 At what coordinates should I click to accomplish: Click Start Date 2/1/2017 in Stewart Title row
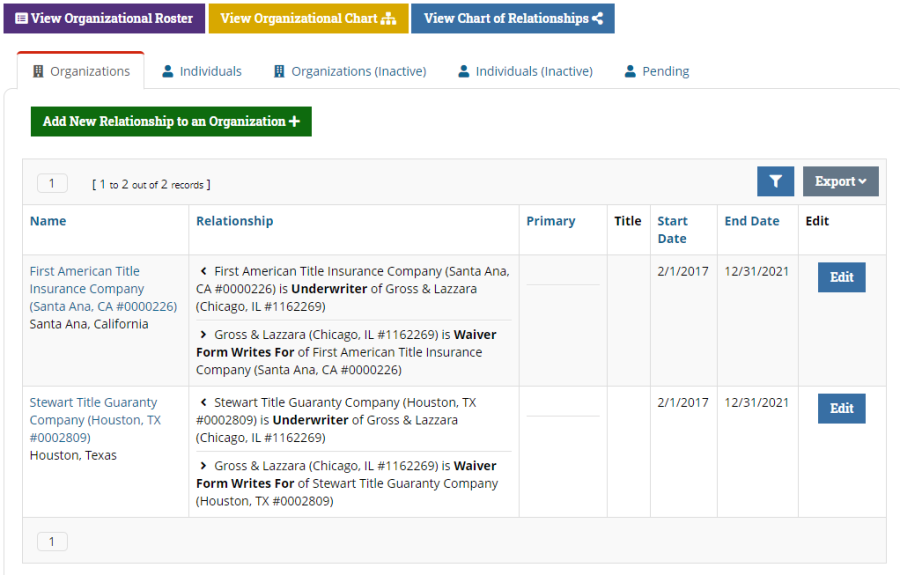click(x=683, y=403)
